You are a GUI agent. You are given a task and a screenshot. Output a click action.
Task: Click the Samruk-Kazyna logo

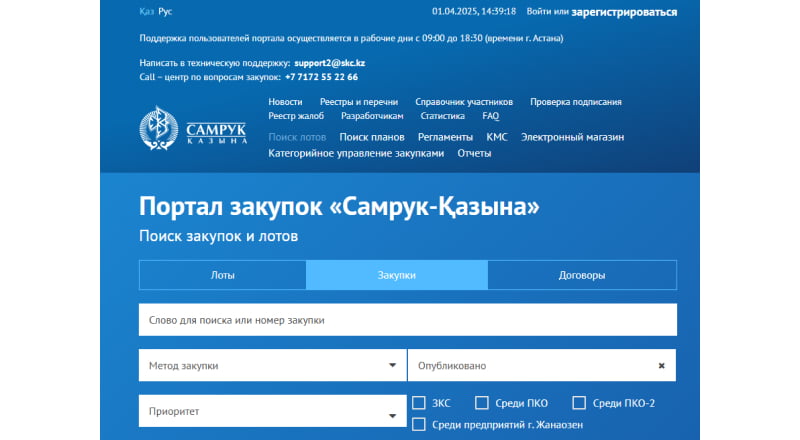193,128
